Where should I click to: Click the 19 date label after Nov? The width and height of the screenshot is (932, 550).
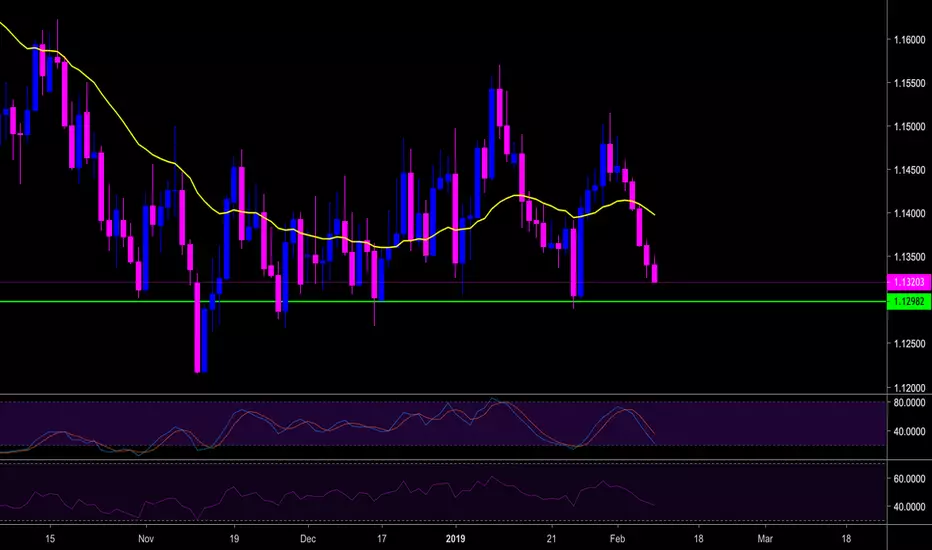tap(234, 539)
